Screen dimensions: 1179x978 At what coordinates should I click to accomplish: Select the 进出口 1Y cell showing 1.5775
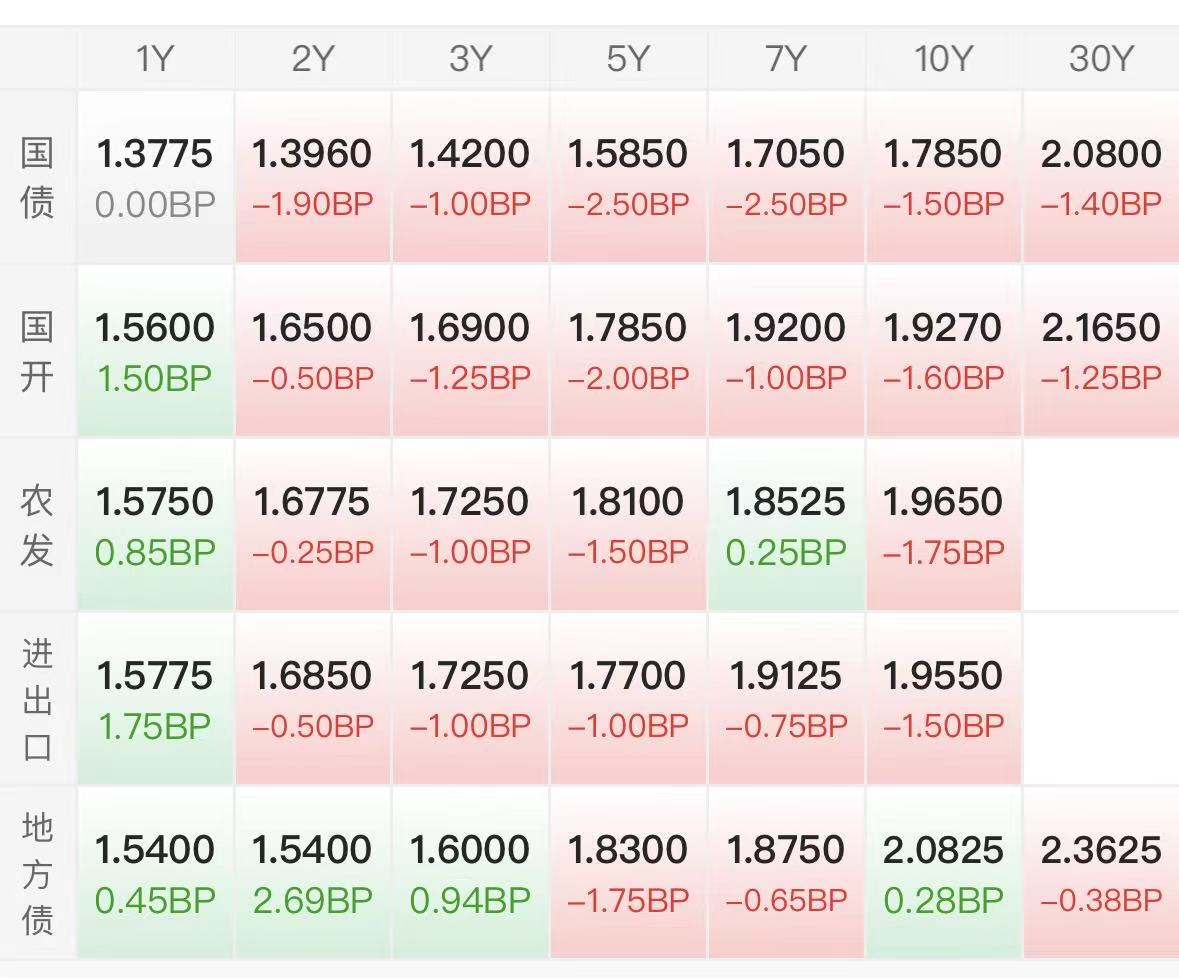click(155, 699)
